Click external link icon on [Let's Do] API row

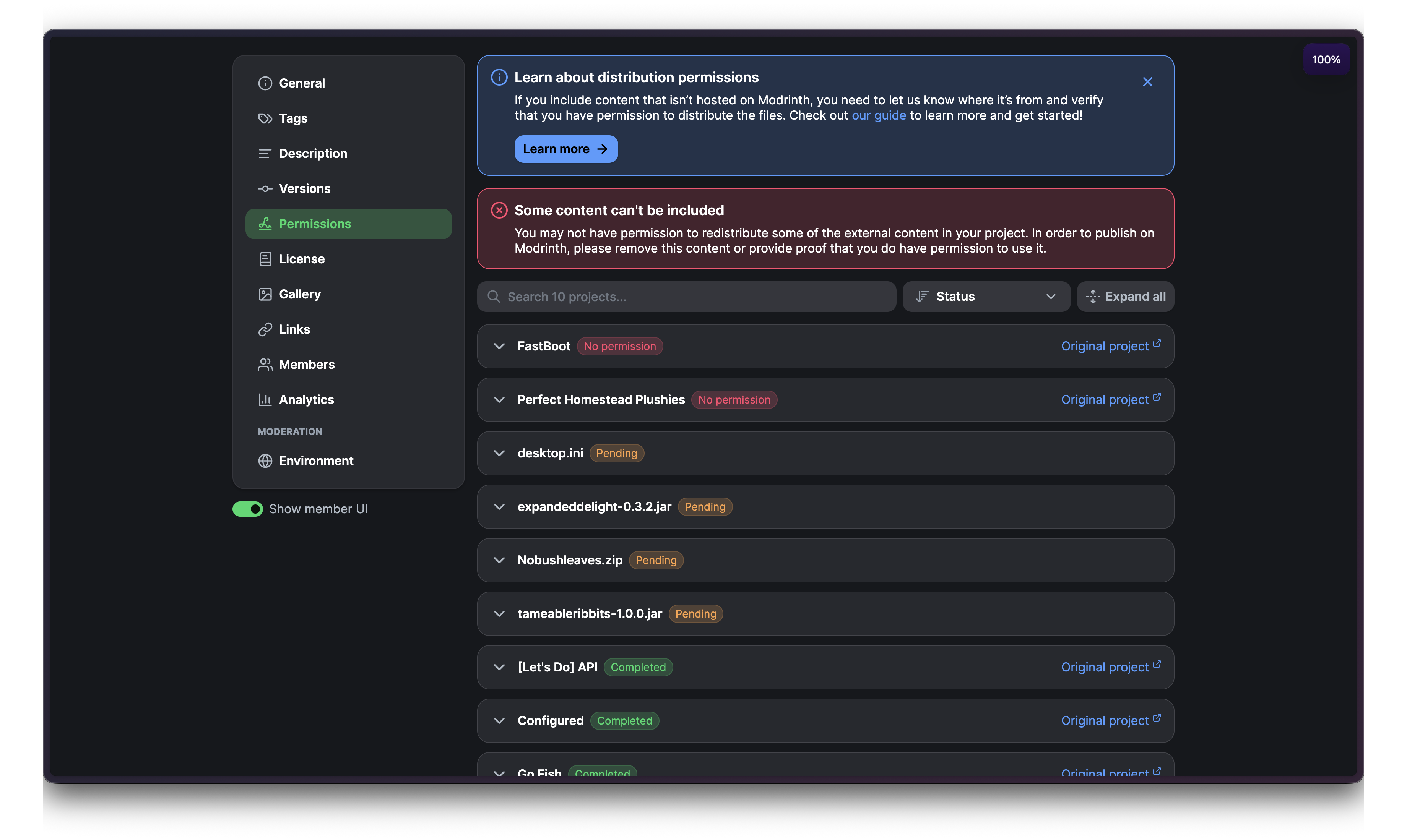1157,664
